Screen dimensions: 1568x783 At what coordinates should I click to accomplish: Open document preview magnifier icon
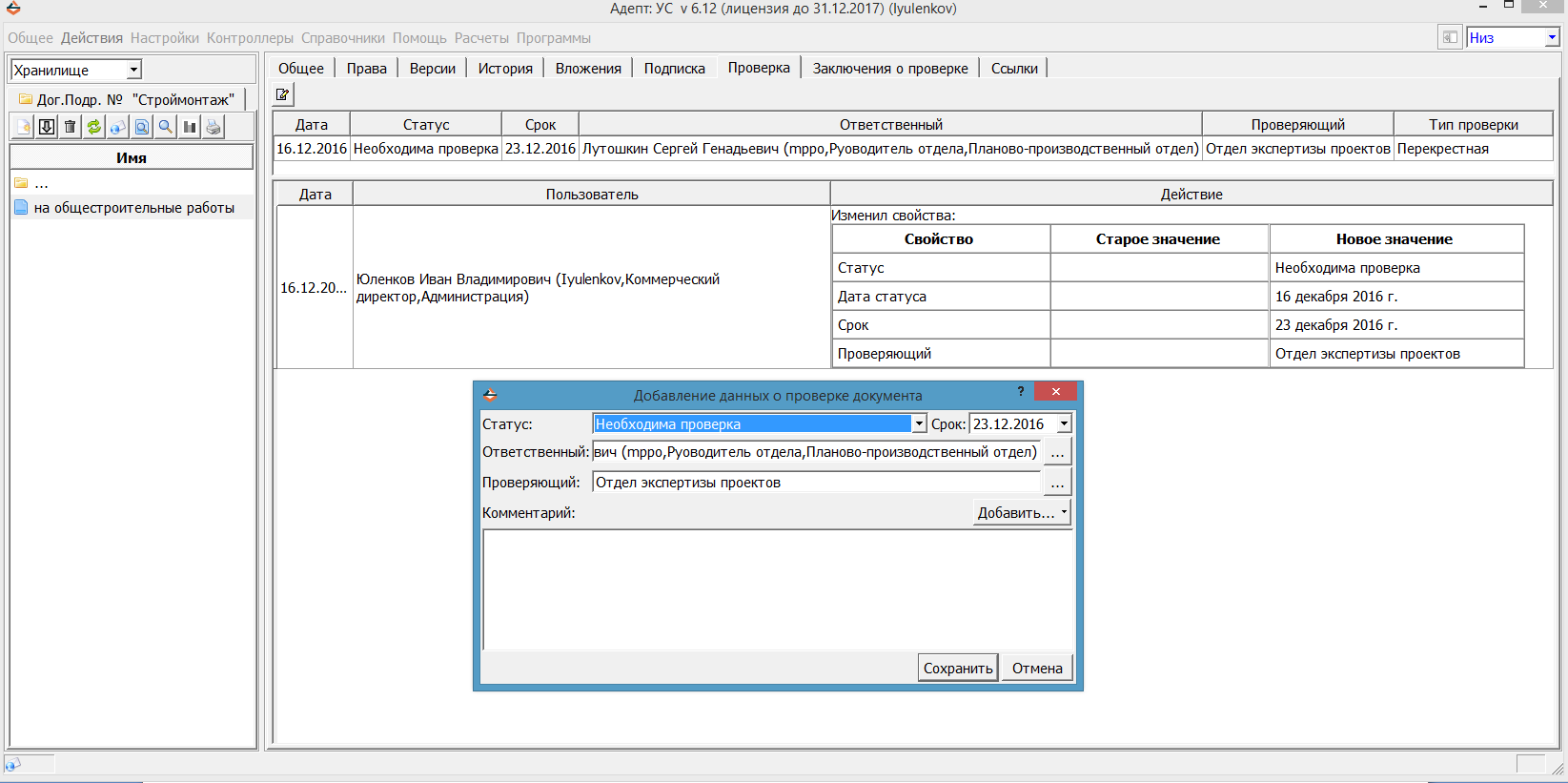(x=142, y=127)
